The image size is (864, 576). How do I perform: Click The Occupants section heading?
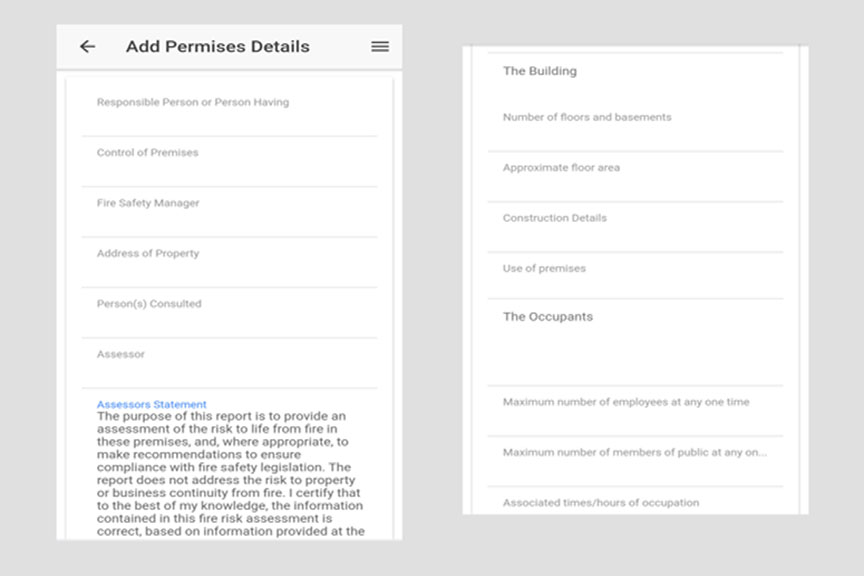547,317
